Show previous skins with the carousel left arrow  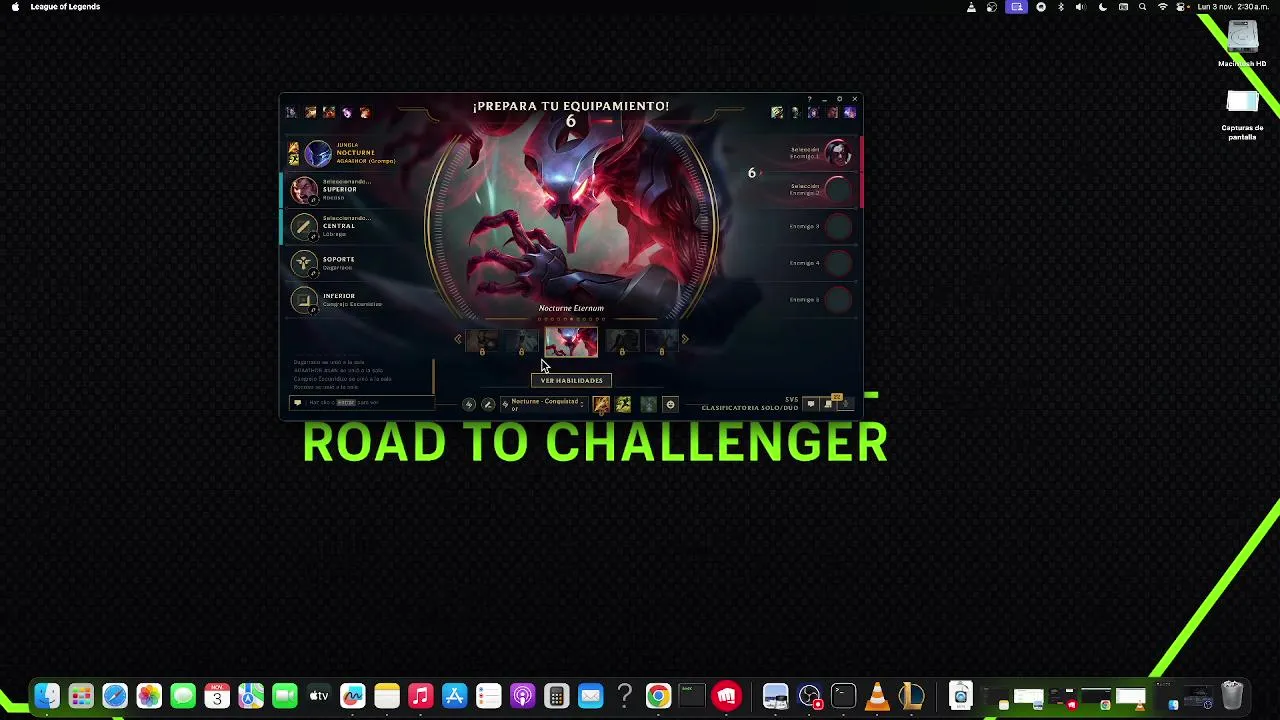(x=458, y=340)
